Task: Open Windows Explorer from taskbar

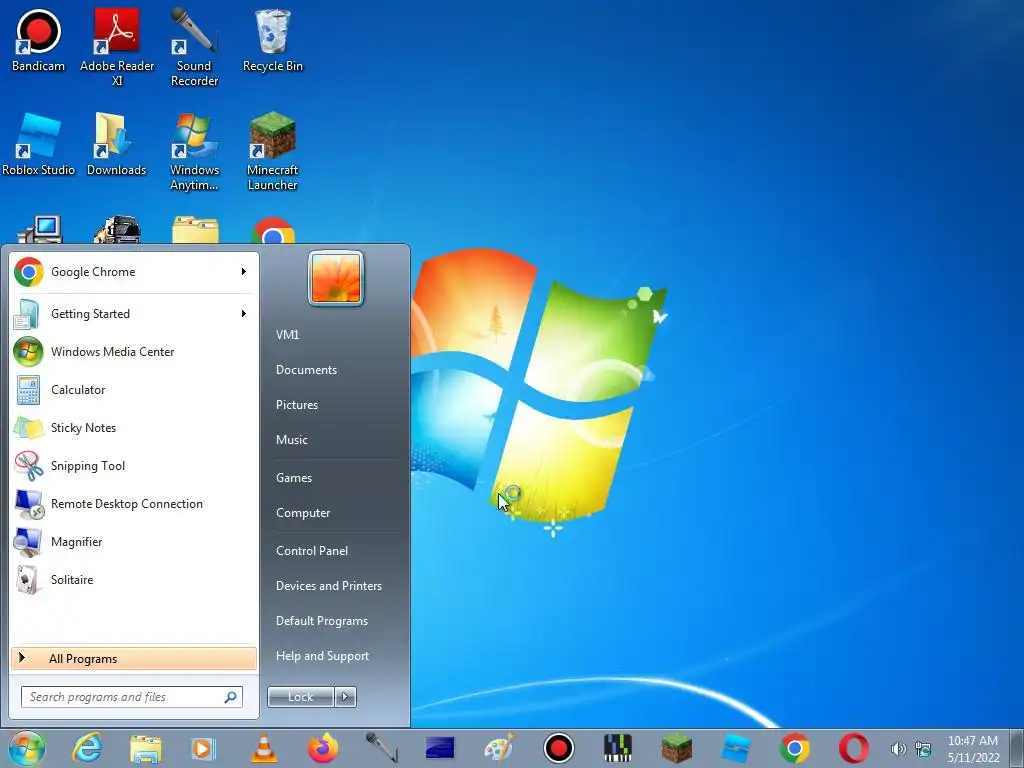Action: (146, 748)
